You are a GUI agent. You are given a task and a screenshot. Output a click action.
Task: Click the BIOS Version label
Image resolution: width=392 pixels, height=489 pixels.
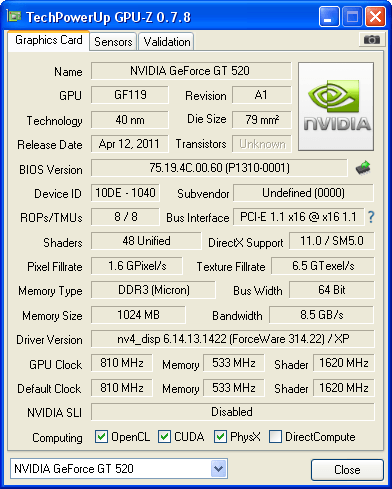51,170
